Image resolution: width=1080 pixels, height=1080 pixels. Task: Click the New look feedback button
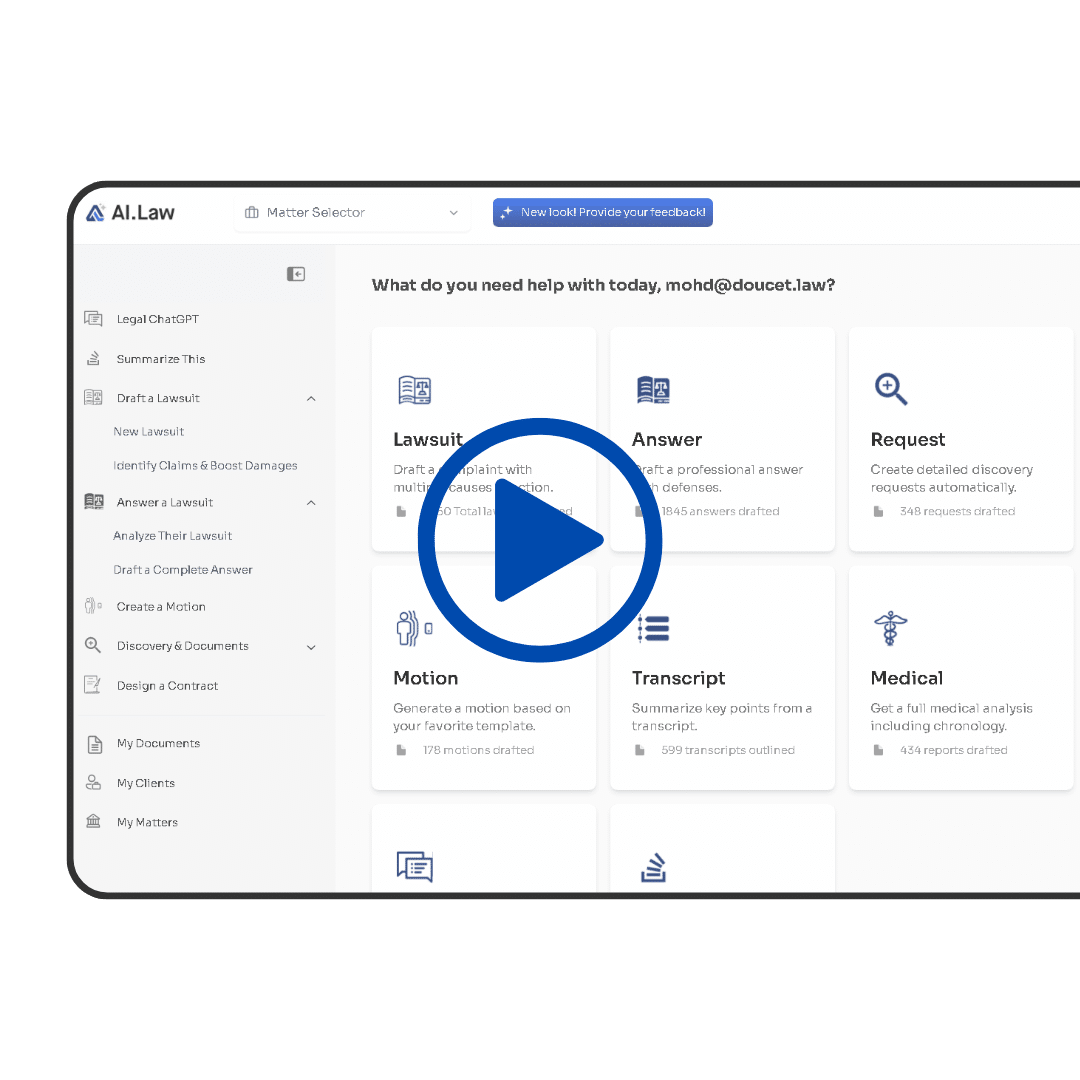(602, 212)
